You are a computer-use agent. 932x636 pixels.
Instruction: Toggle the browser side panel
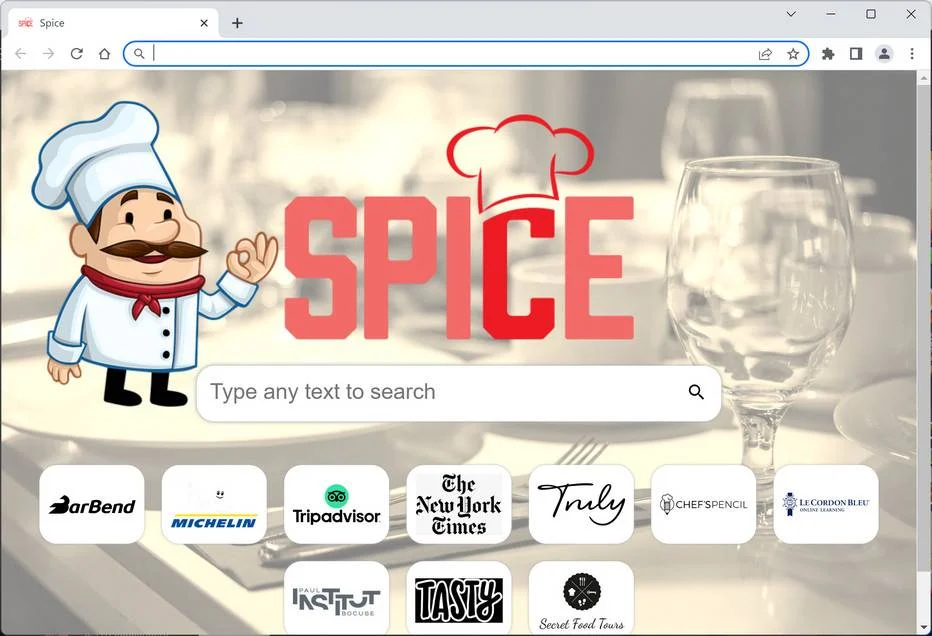pos(856,54)
